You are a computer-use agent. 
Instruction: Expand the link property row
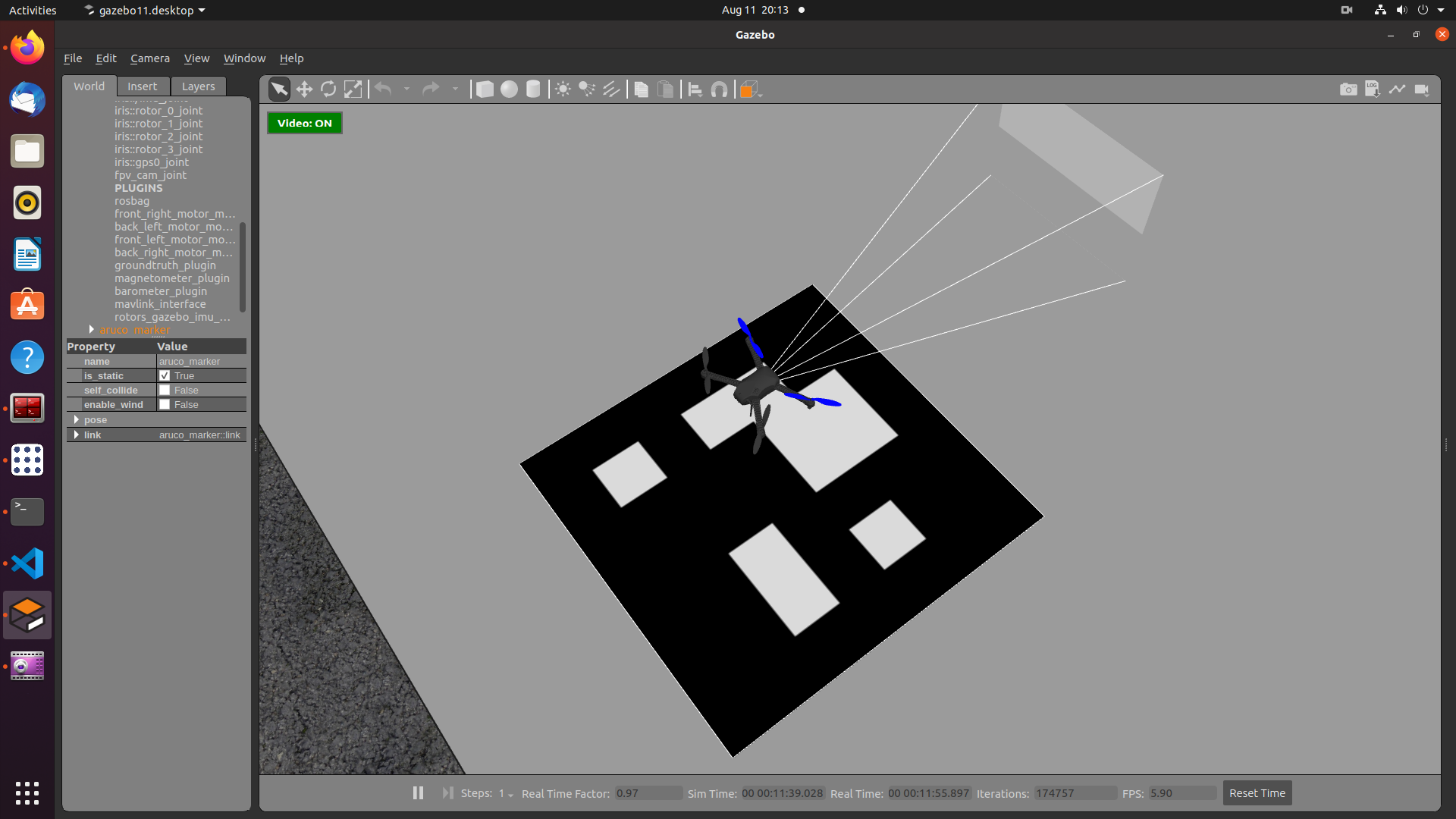(77, 435)
